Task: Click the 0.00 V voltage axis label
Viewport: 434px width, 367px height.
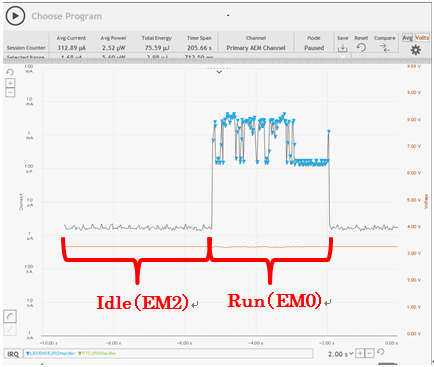Action: tap(414, 334)
